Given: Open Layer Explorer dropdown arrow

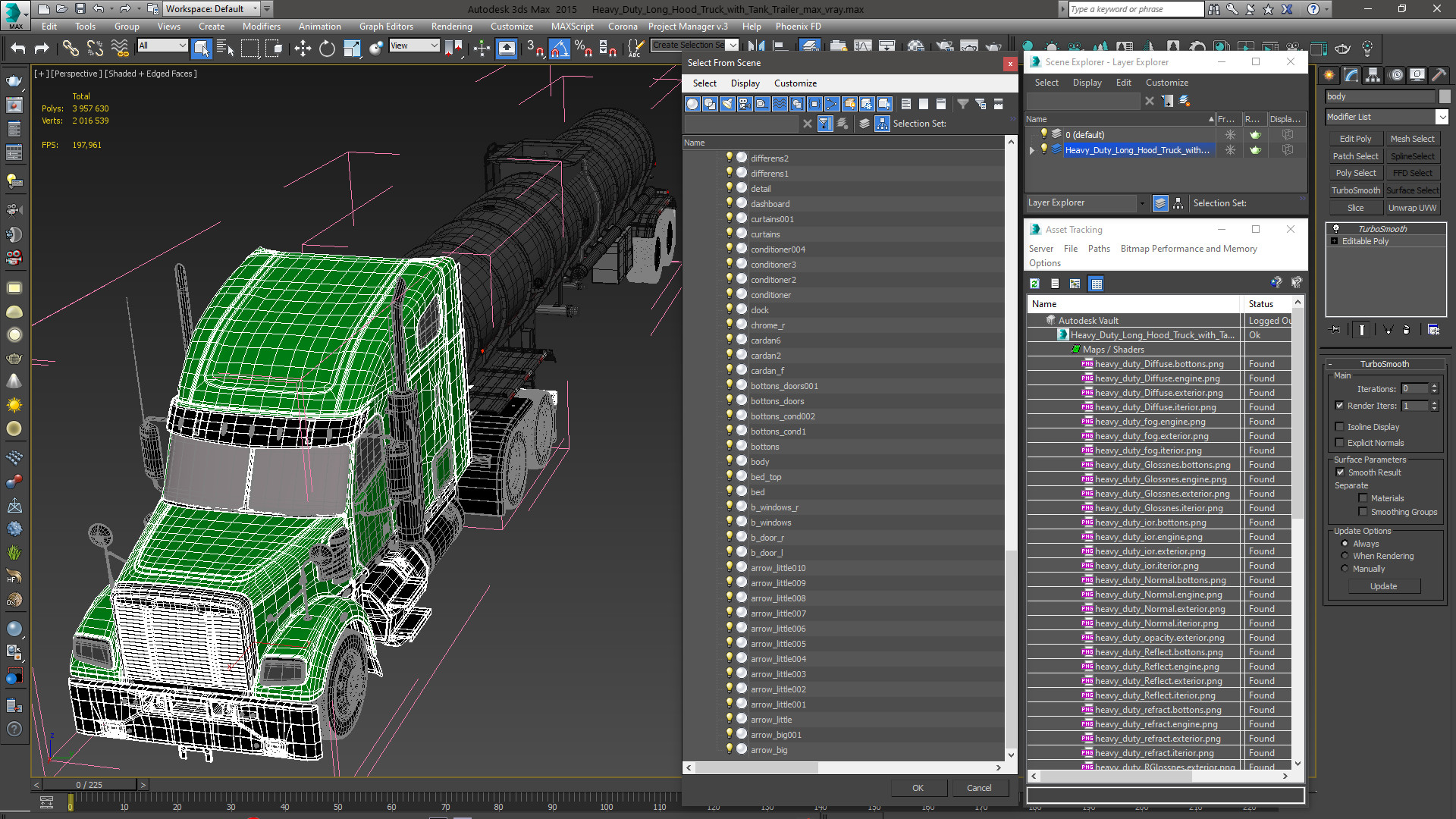Looking at the screenshot, I should point(1142,203).
